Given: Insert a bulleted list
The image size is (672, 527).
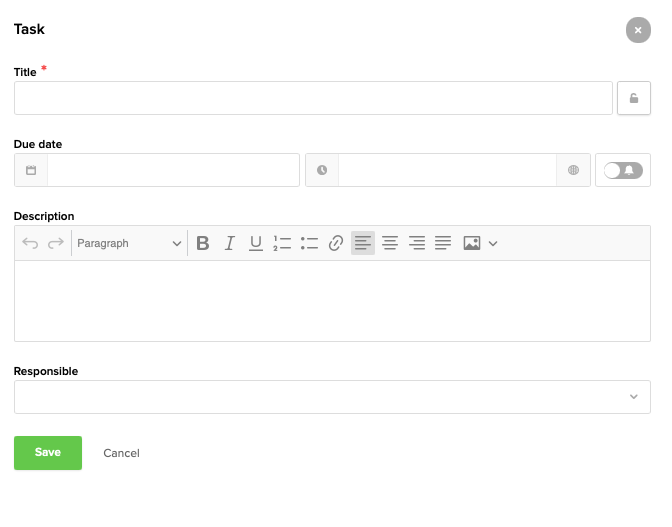Looking at the screenshot, I should click(309, 243).
